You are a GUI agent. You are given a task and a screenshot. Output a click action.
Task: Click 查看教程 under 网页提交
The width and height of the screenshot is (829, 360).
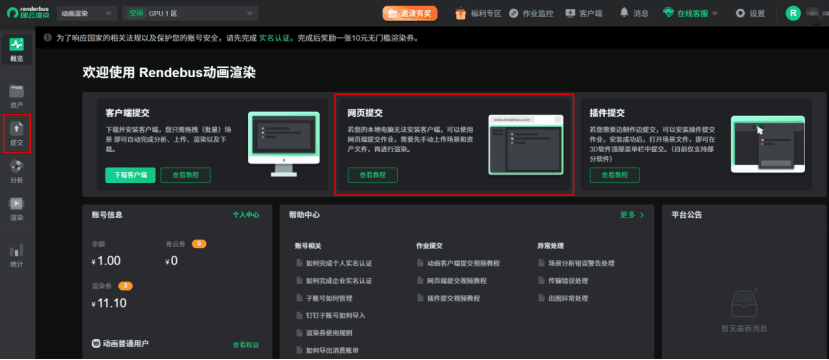[373, 175]
